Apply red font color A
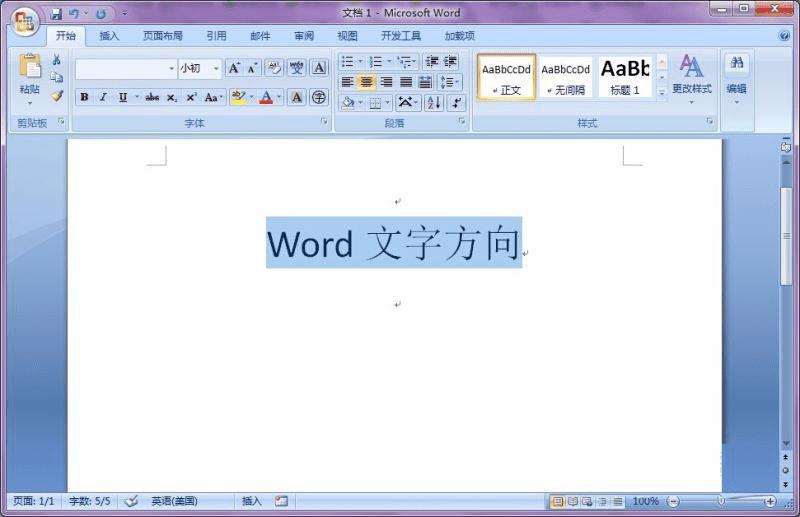 pyautogui.click(x=266, y=97)
